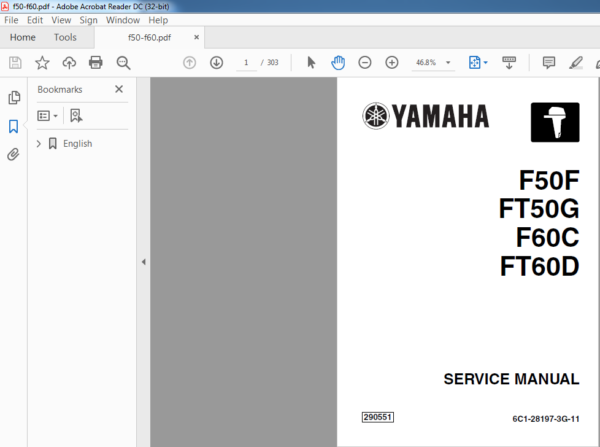Image resolution: width=600 pixels, height=447 pixels.
Task: Open the Edit menu
Action: pos(35,20)
